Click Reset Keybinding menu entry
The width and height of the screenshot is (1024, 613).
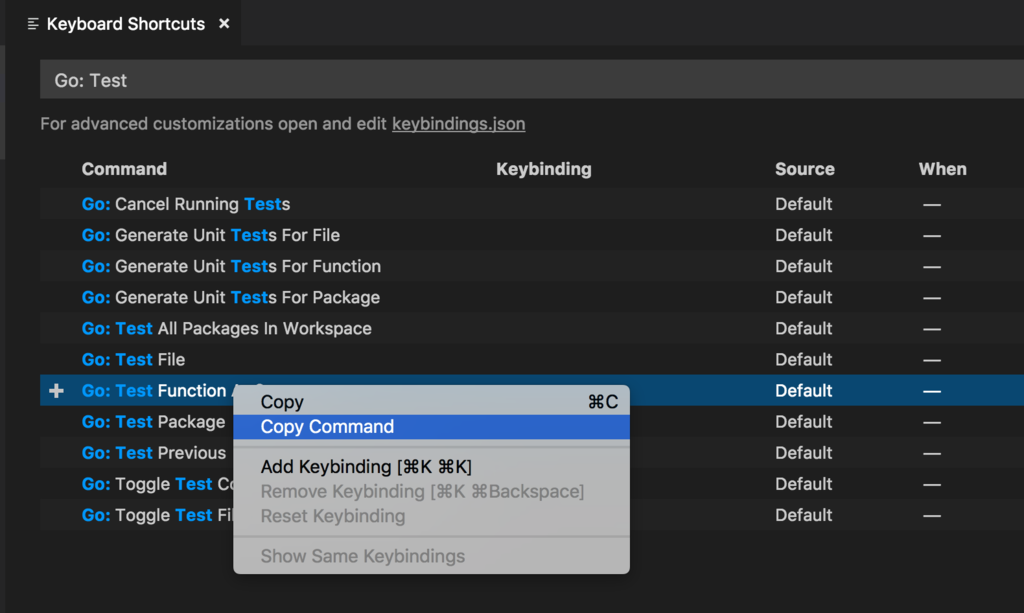click(x=432, y=516)
